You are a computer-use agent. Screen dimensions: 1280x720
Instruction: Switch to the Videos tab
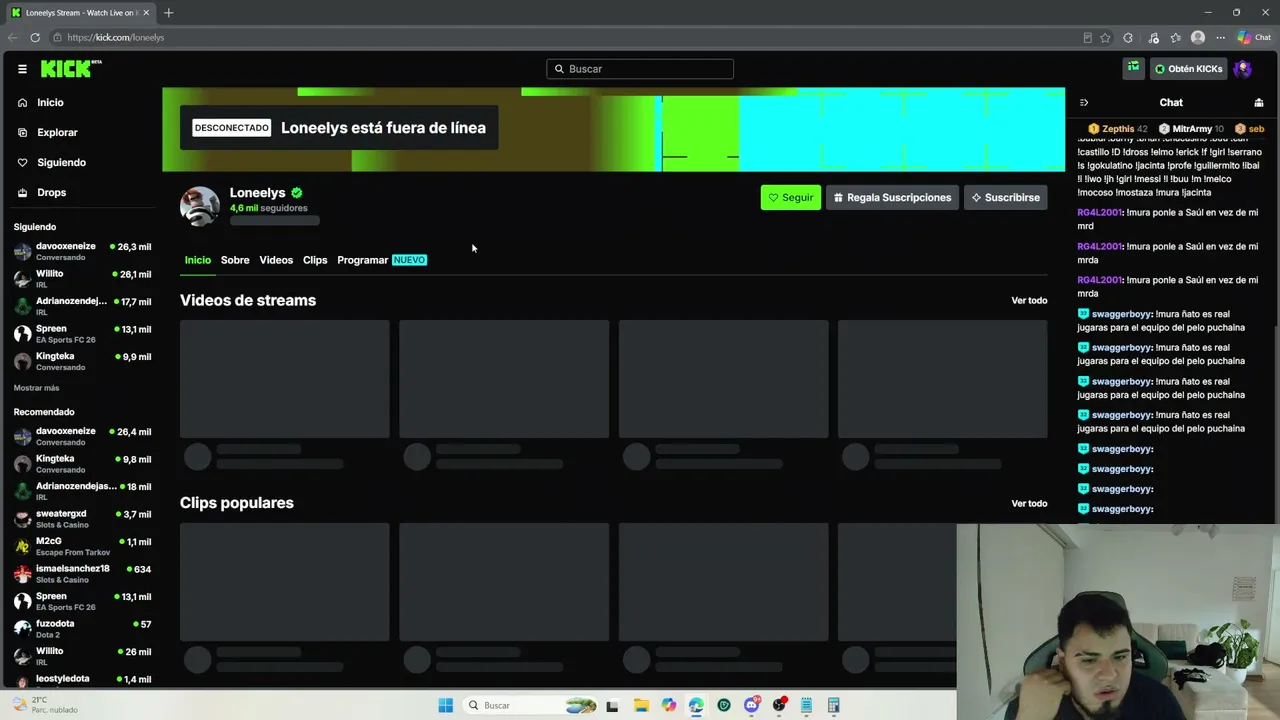coord(276,260)
